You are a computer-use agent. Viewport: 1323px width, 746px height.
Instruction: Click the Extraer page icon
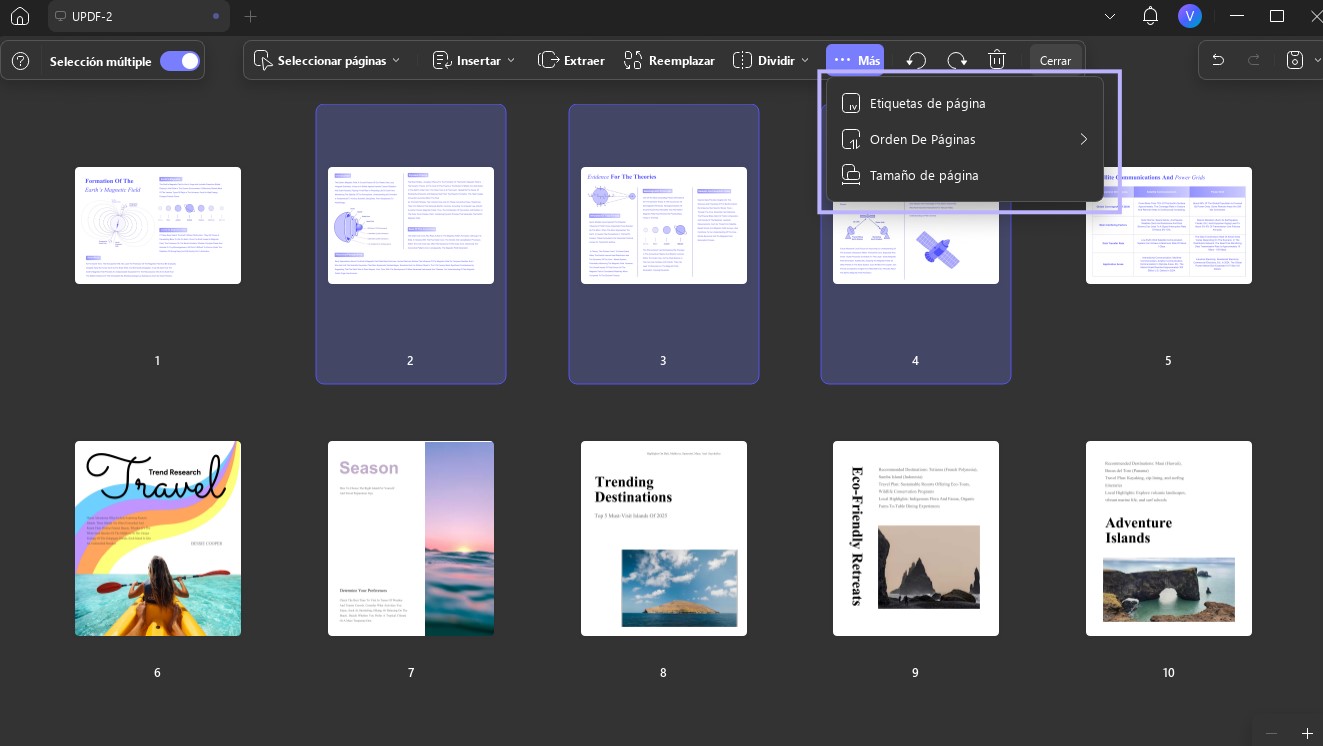point(548,61)
